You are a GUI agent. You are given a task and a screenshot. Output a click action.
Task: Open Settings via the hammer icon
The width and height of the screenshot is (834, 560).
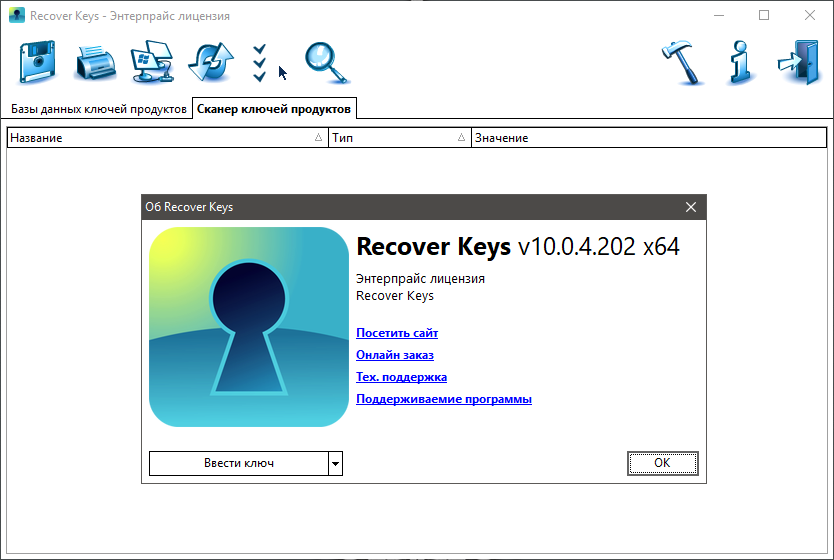[683, 63]
